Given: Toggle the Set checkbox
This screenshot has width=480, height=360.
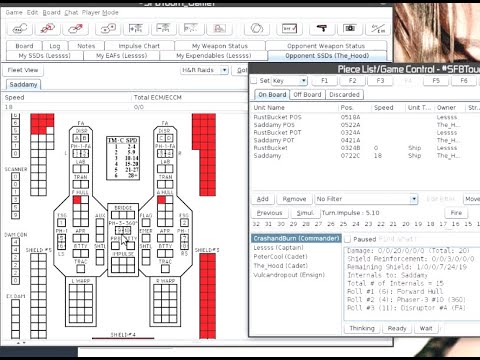Looking at the screenshot, I should coord(254,81).
